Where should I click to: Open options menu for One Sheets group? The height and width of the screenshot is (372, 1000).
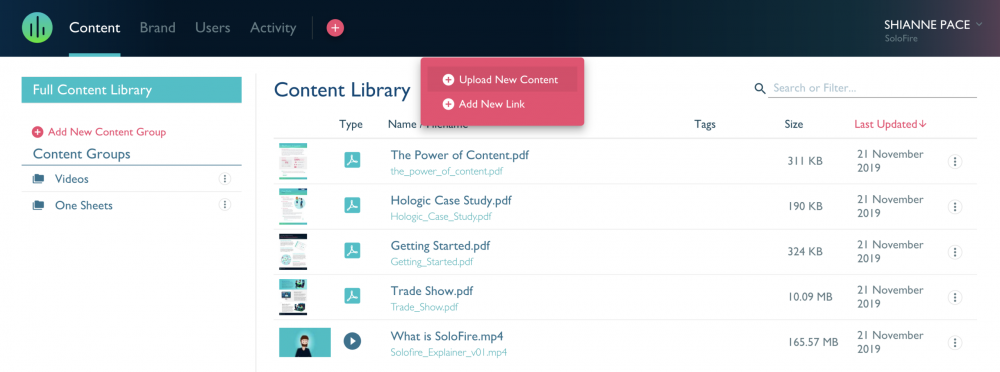click(224, 205)
